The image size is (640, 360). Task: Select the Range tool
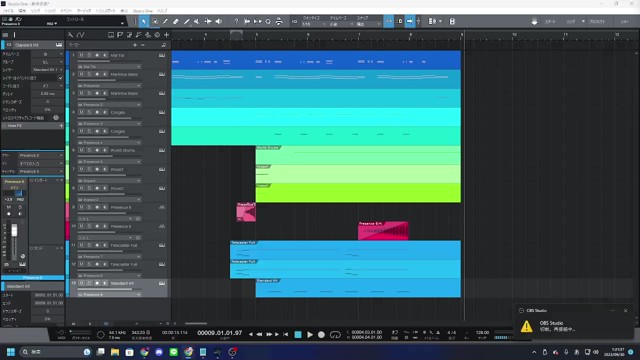tap(155, 22)
